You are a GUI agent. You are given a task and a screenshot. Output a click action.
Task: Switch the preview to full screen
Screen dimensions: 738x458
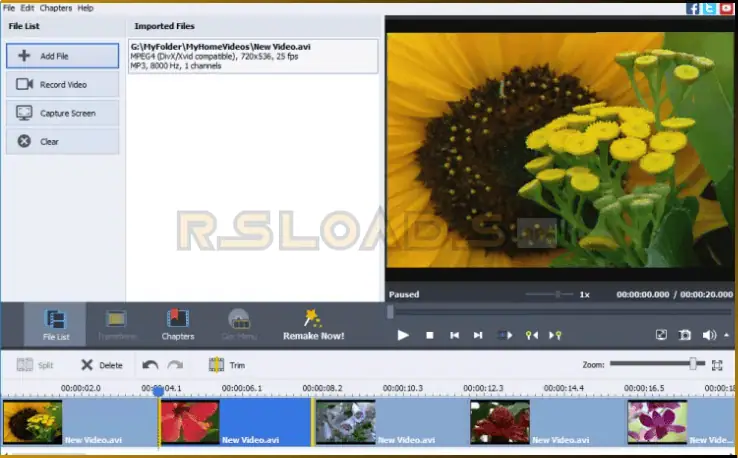661,335
